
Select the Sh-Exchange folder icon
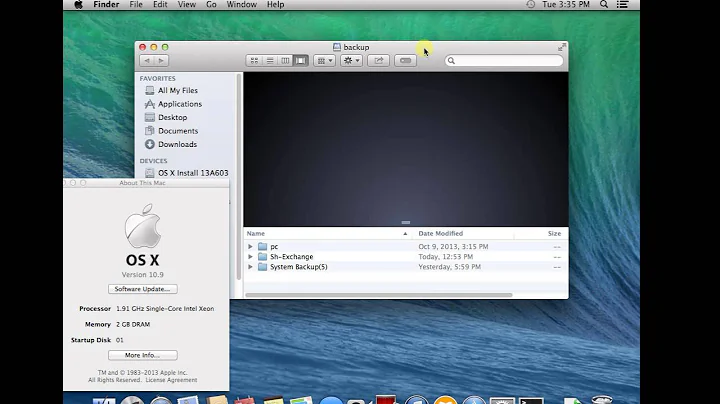pos(262,257)
